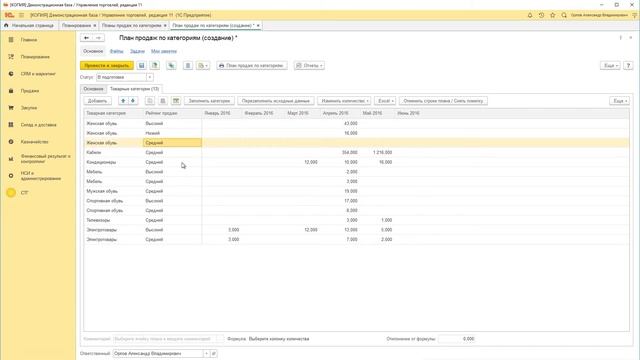This screenshot has height=360, width=640.
Task: Save the document with the floppy disk icon
Action: click(x=142, y=65)
